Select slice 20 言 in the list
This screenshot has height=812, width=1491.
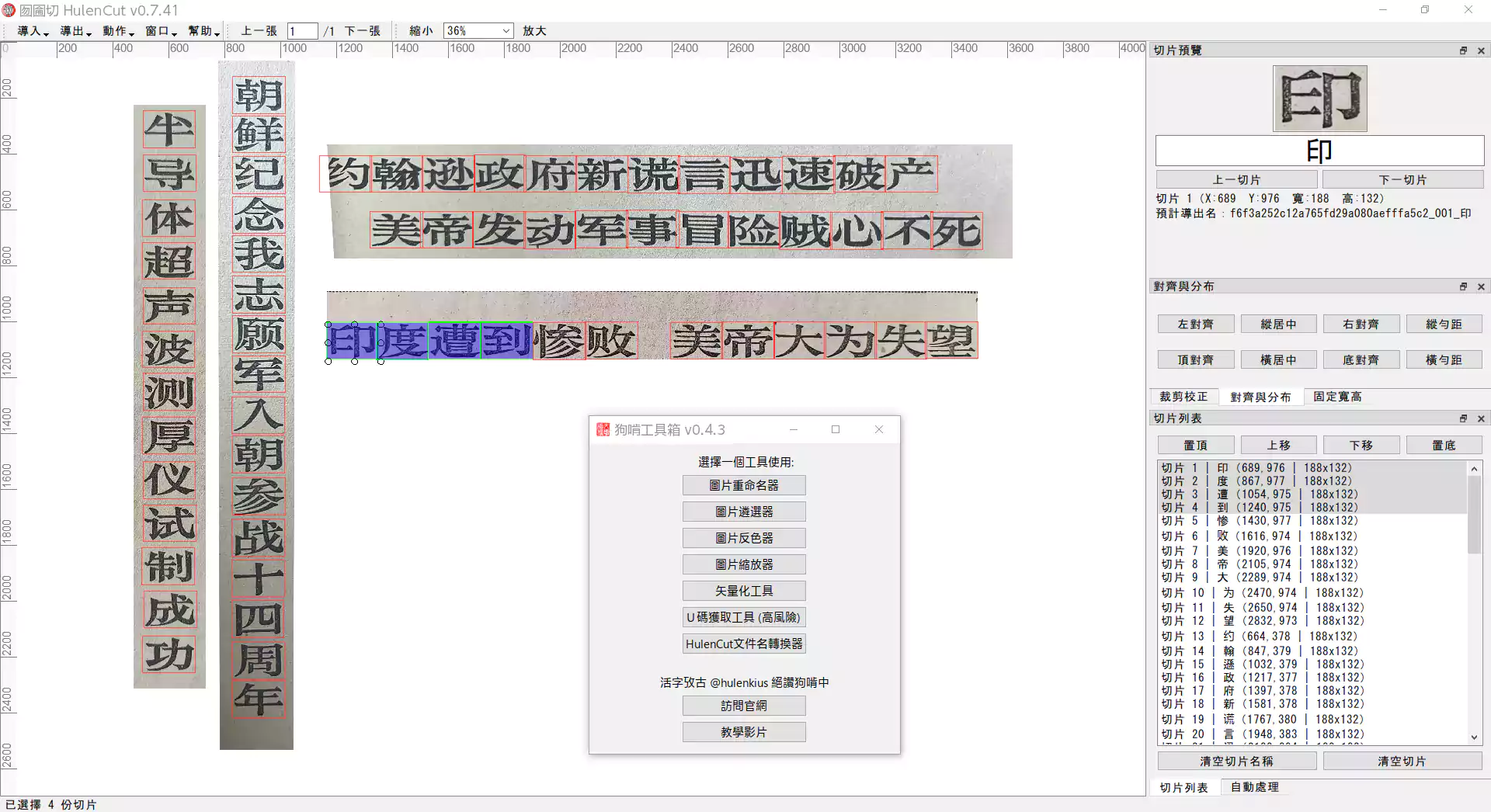1312,734
